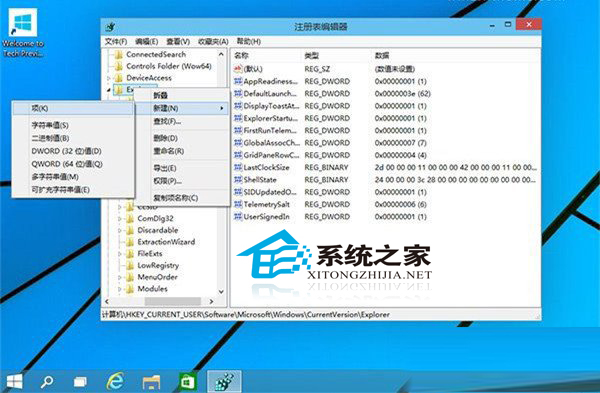Click the Windows Start button
The width and height of the screenshot is (600, 393).
pos(15,381)
